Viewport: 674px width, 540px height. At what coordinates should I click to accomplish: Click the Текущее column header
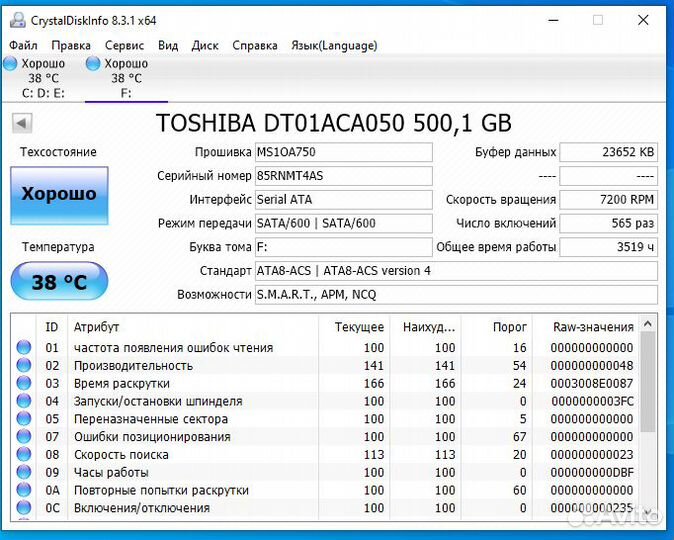354,327
